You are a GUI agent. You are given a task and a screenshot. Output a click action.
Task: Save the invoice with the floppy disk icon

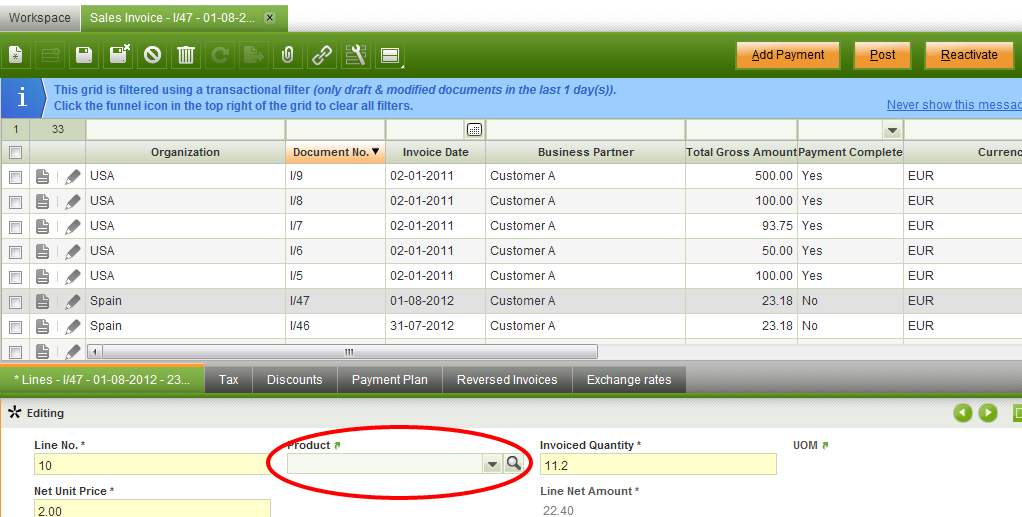[x=84, y=55]
